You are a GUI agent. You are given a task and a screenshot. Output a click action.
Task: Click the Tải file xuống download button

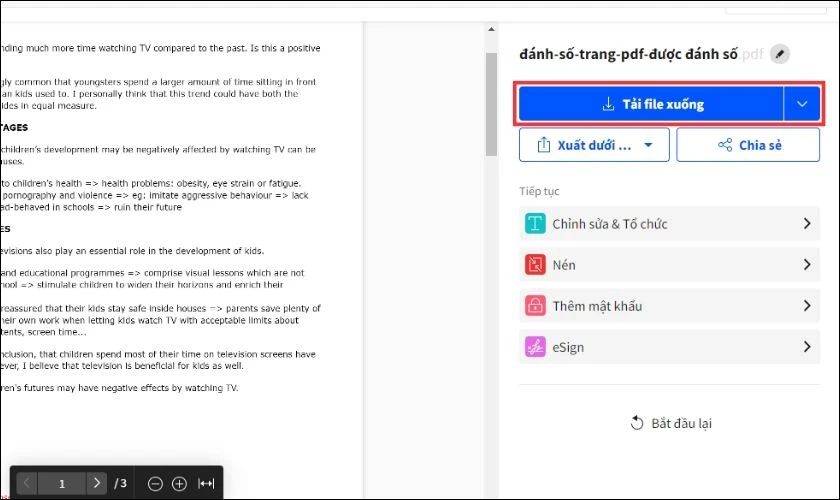coord(651,104)
